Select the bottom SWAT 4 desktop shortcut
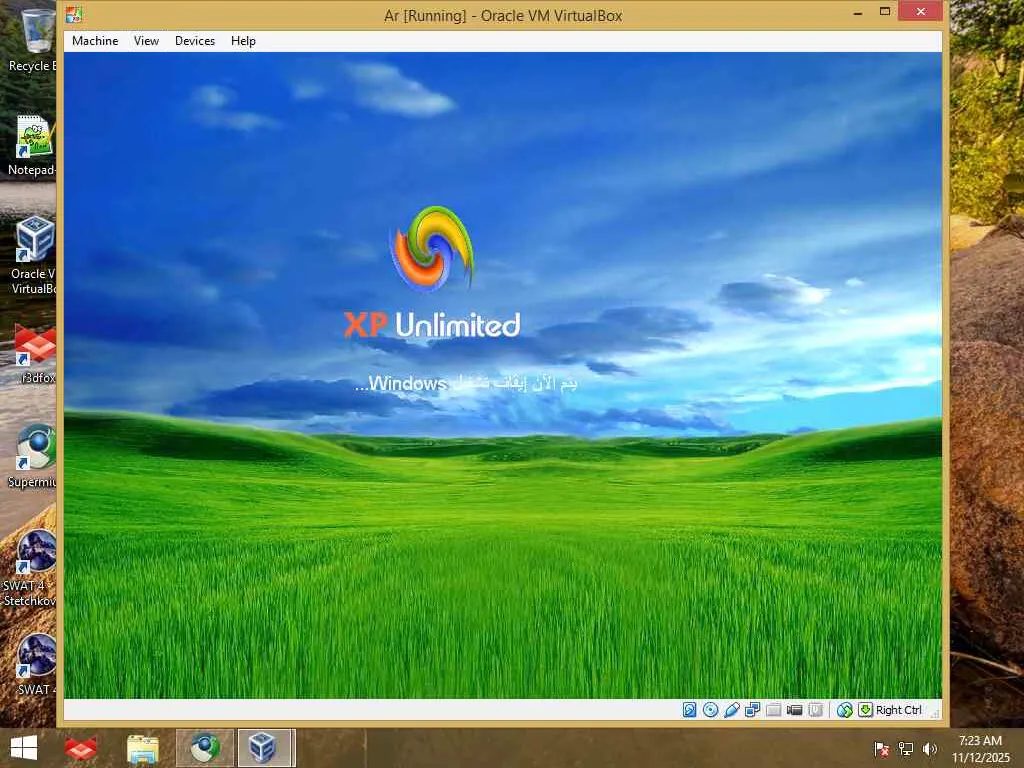 [x=36, y=664]
